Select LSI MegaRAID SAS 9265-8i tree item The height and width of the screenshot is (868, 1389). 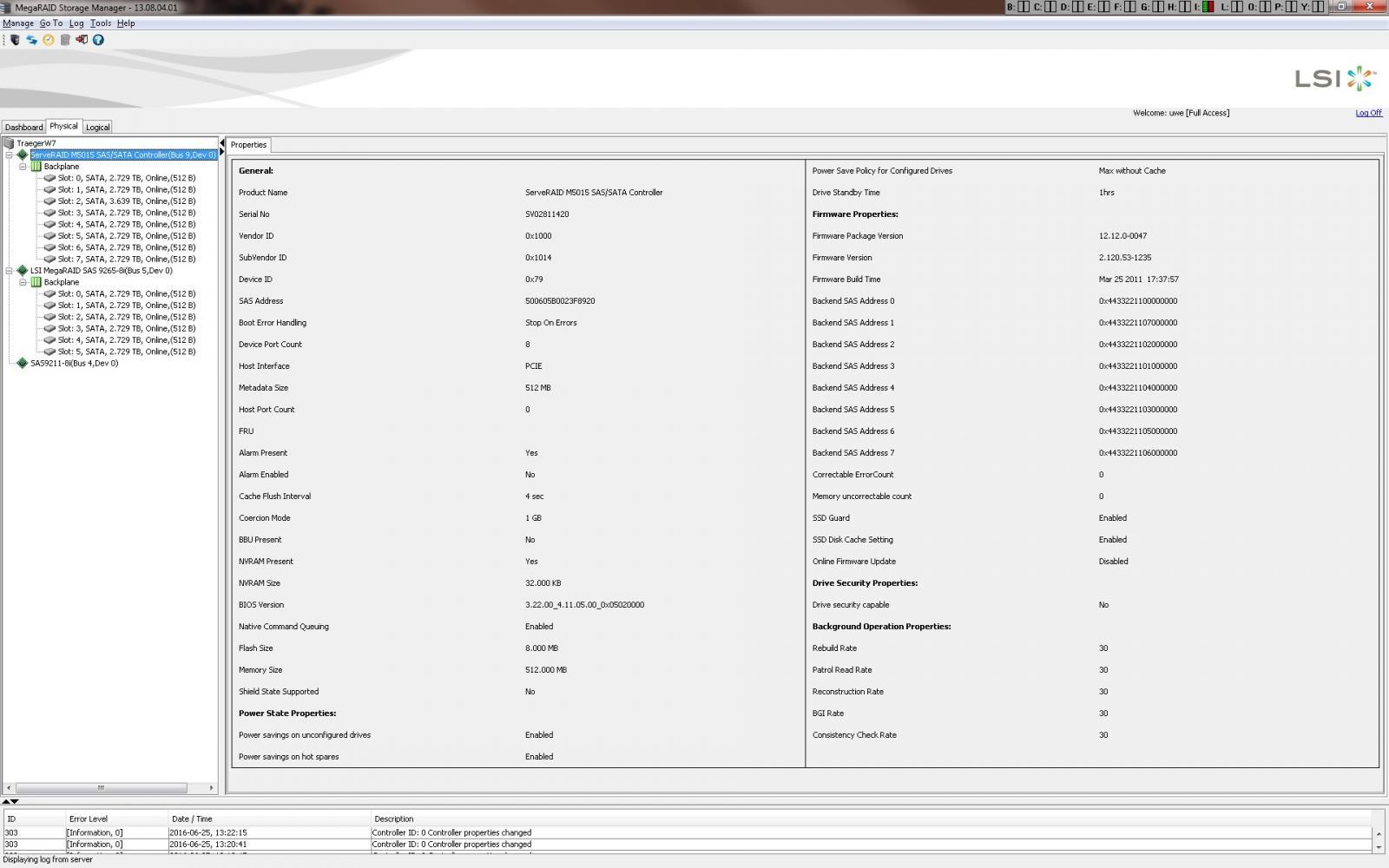(x=102, y=271)
